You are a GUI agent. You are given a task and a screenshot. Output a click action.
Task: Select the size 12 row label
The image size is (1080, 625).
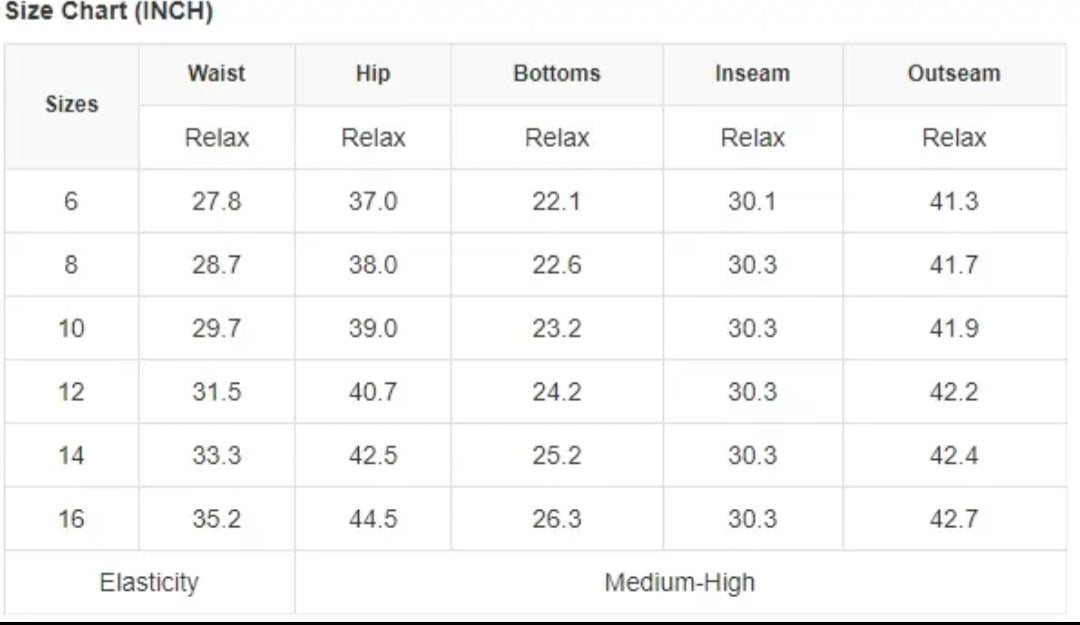point(71,392)
